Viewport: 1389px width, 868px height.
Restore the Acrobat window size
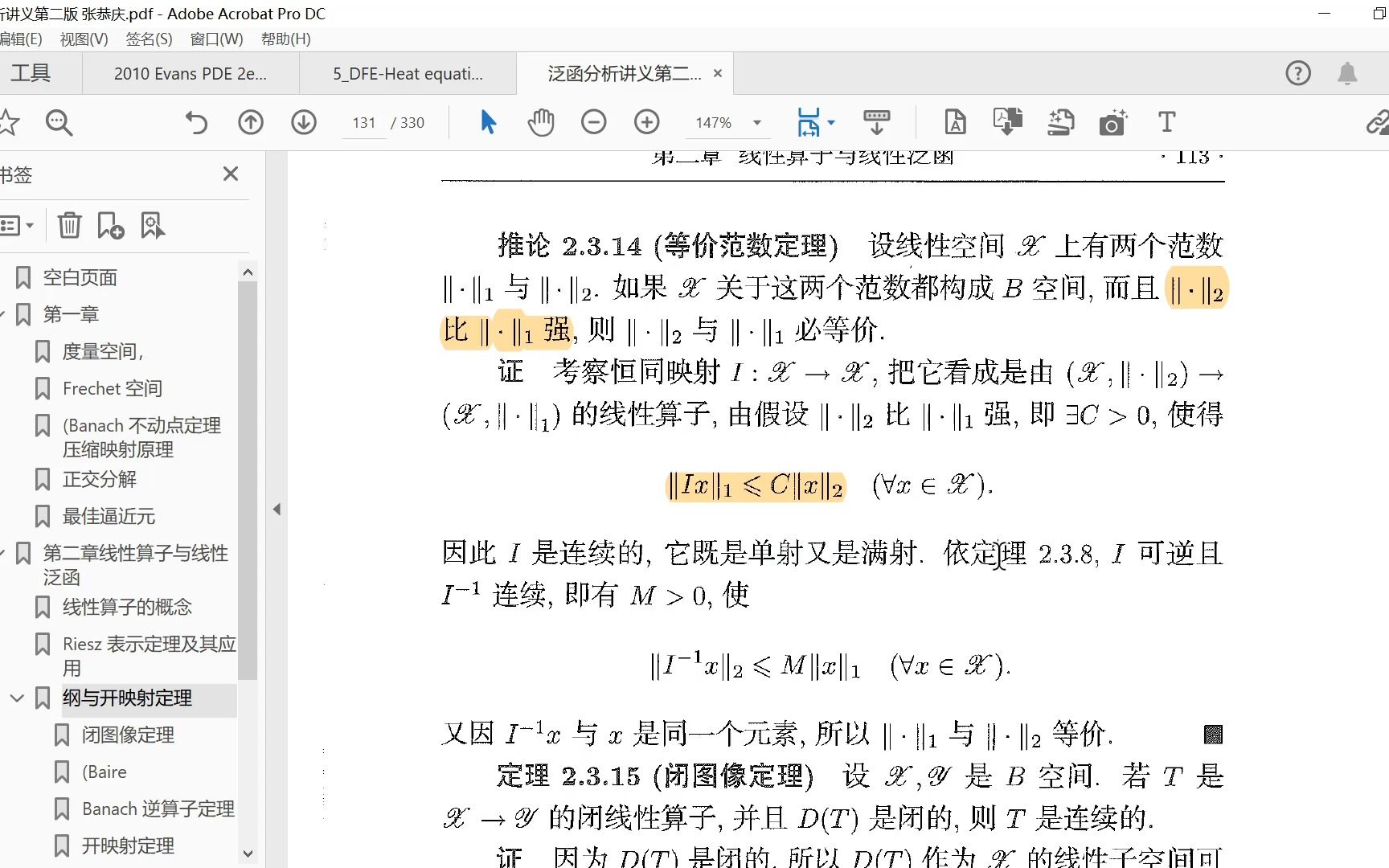pyautogui.click(x=1379, y=14)
